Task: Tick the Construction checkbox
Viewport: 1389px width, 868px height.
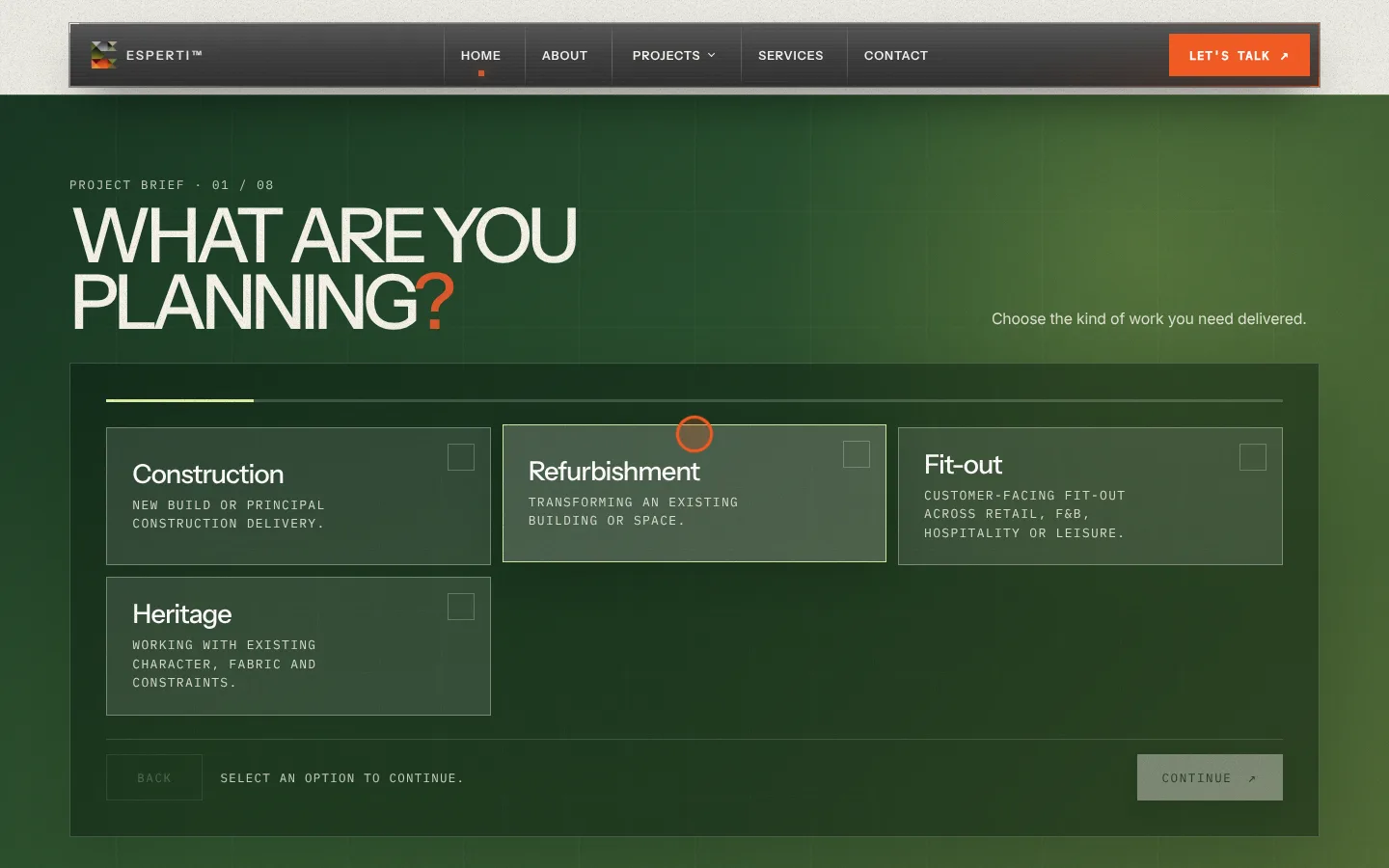Action: (x=461, y=457)
